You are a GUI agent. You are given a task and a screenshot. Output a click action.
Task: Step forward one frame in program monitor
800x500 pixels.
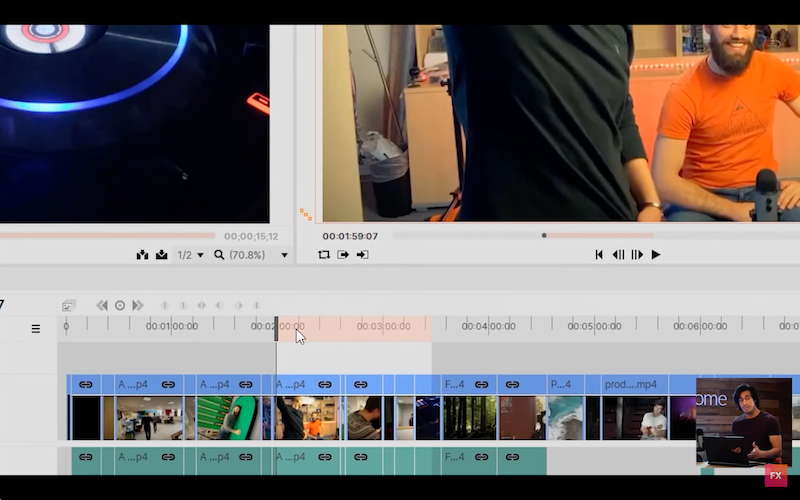click(637, 255)
